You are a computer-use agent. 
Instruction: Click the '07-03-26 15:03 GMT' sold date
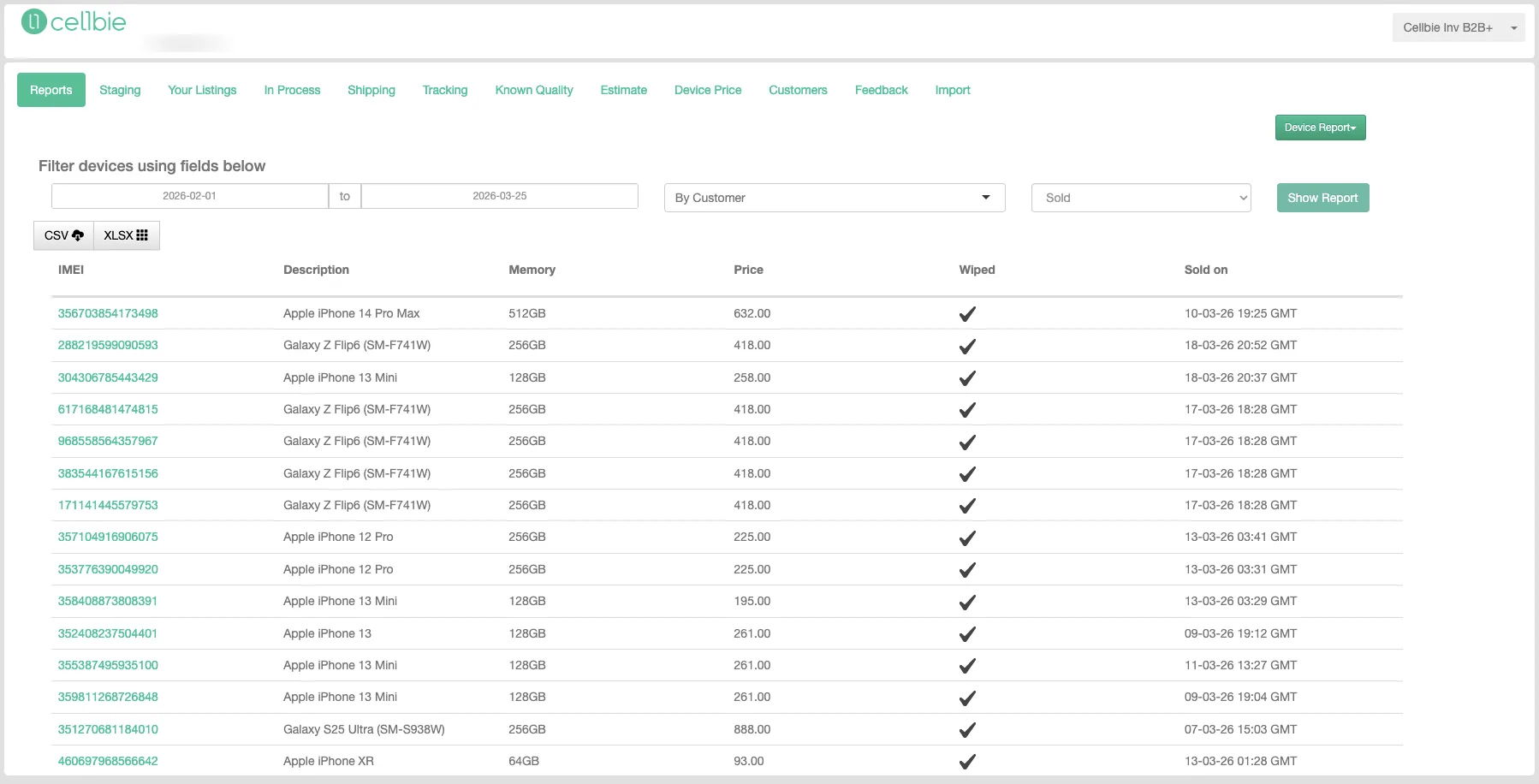[1240, 729]
